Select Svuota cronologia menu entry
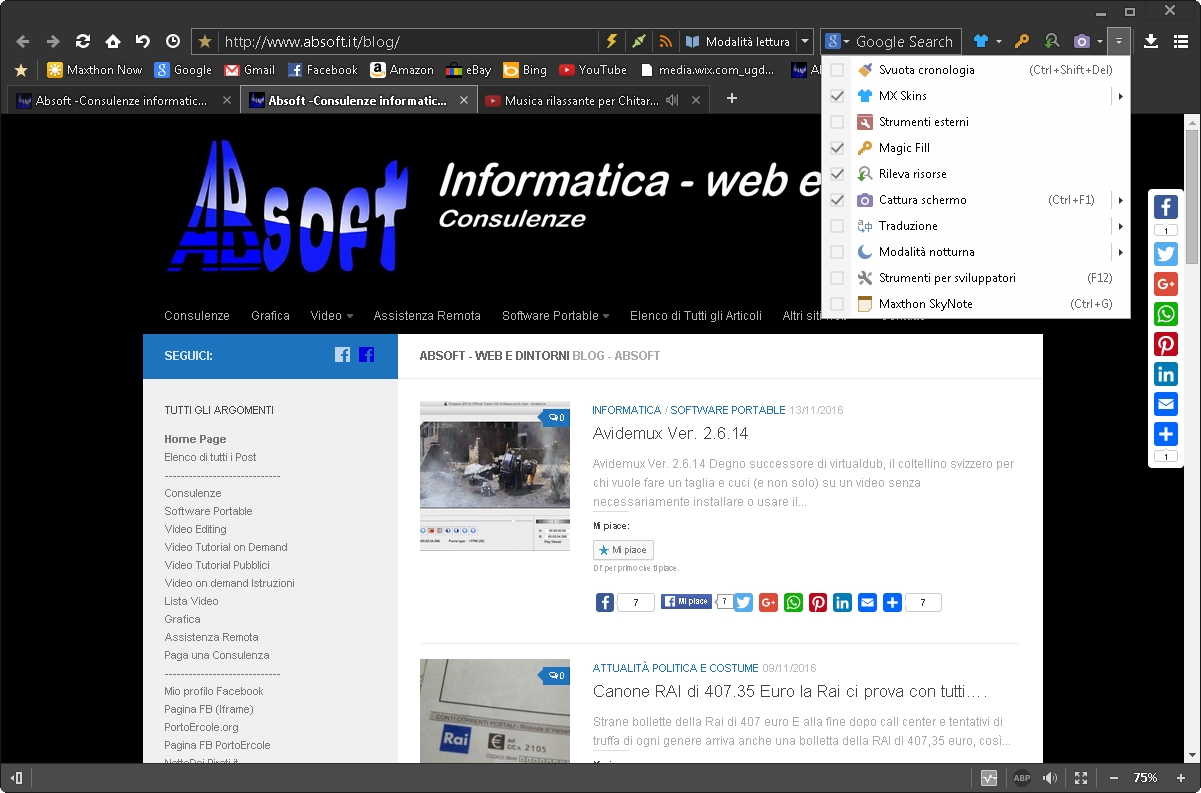Viewport: 1201px width, 793px height. click(975, 70)
